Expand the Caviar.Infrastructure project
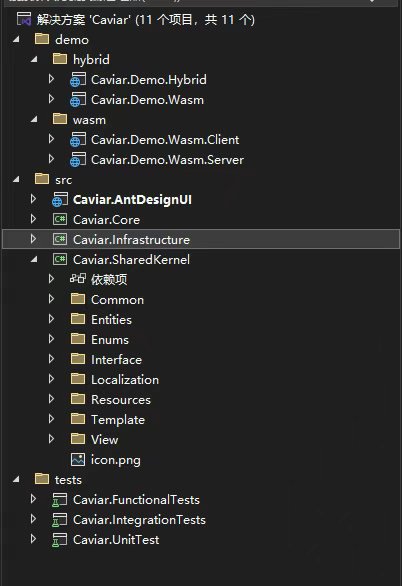This screenshot has width=402, height=586. tap(33, 238)
